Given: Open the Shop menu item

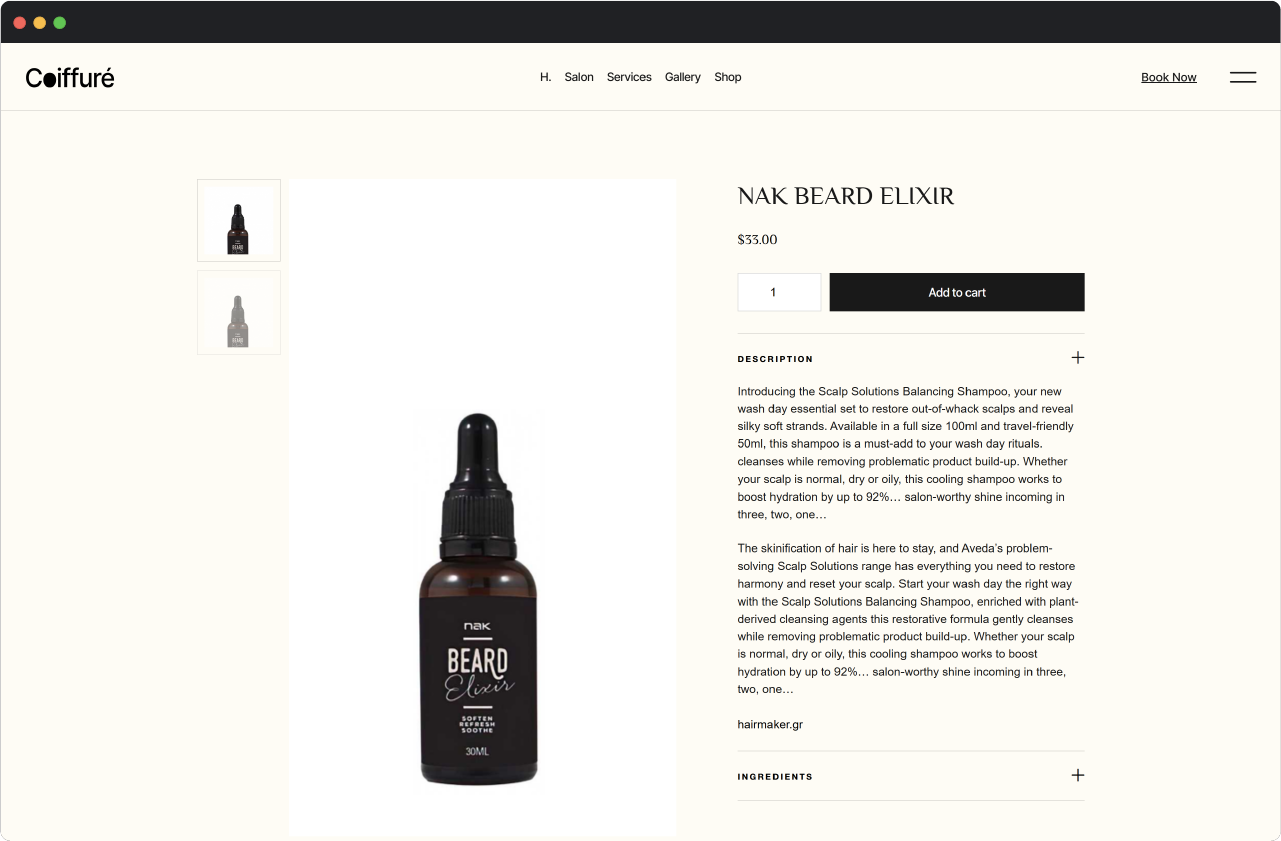Looking at the screenshot, I should (728, 77).
